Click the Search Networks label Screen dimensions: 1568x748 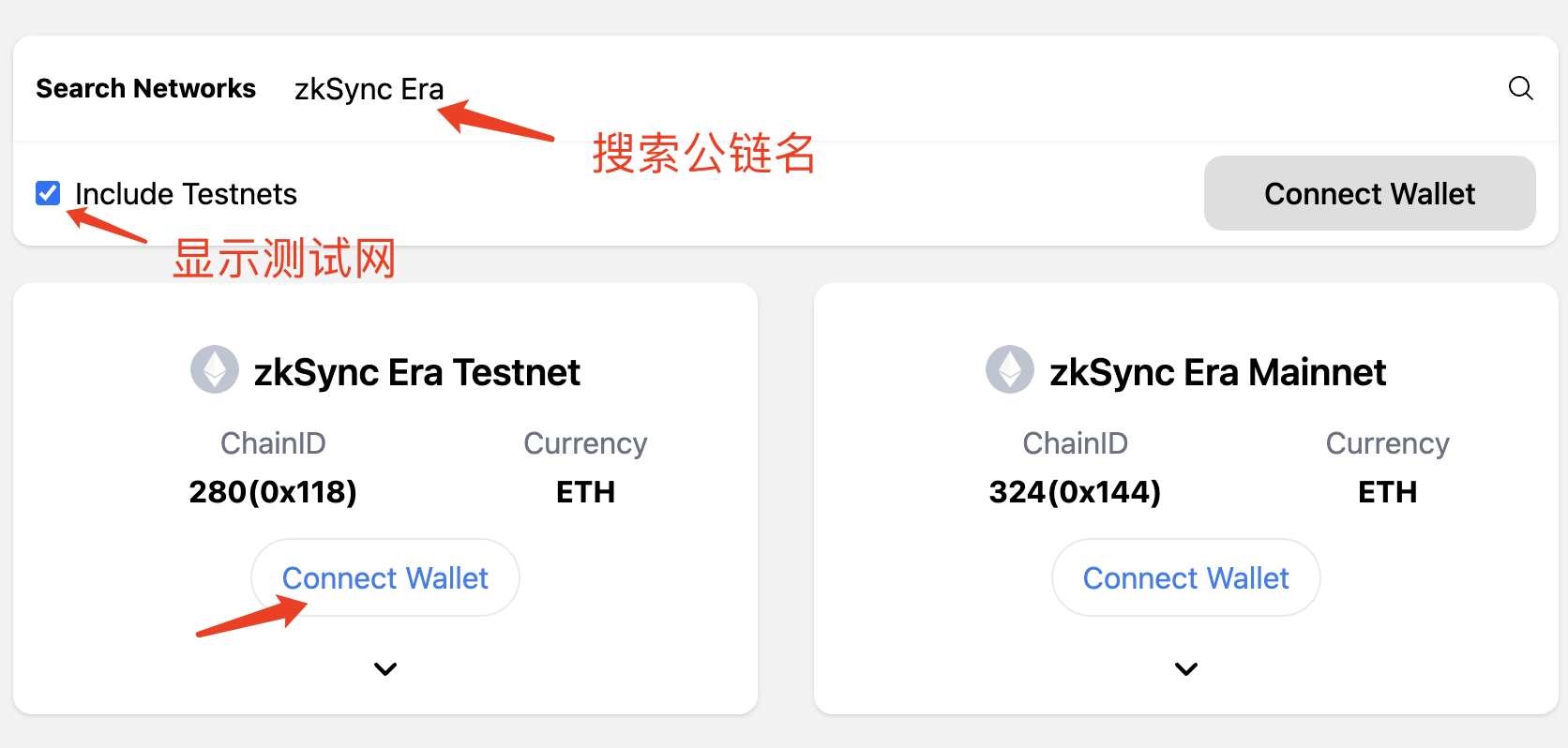coord(145,88)
